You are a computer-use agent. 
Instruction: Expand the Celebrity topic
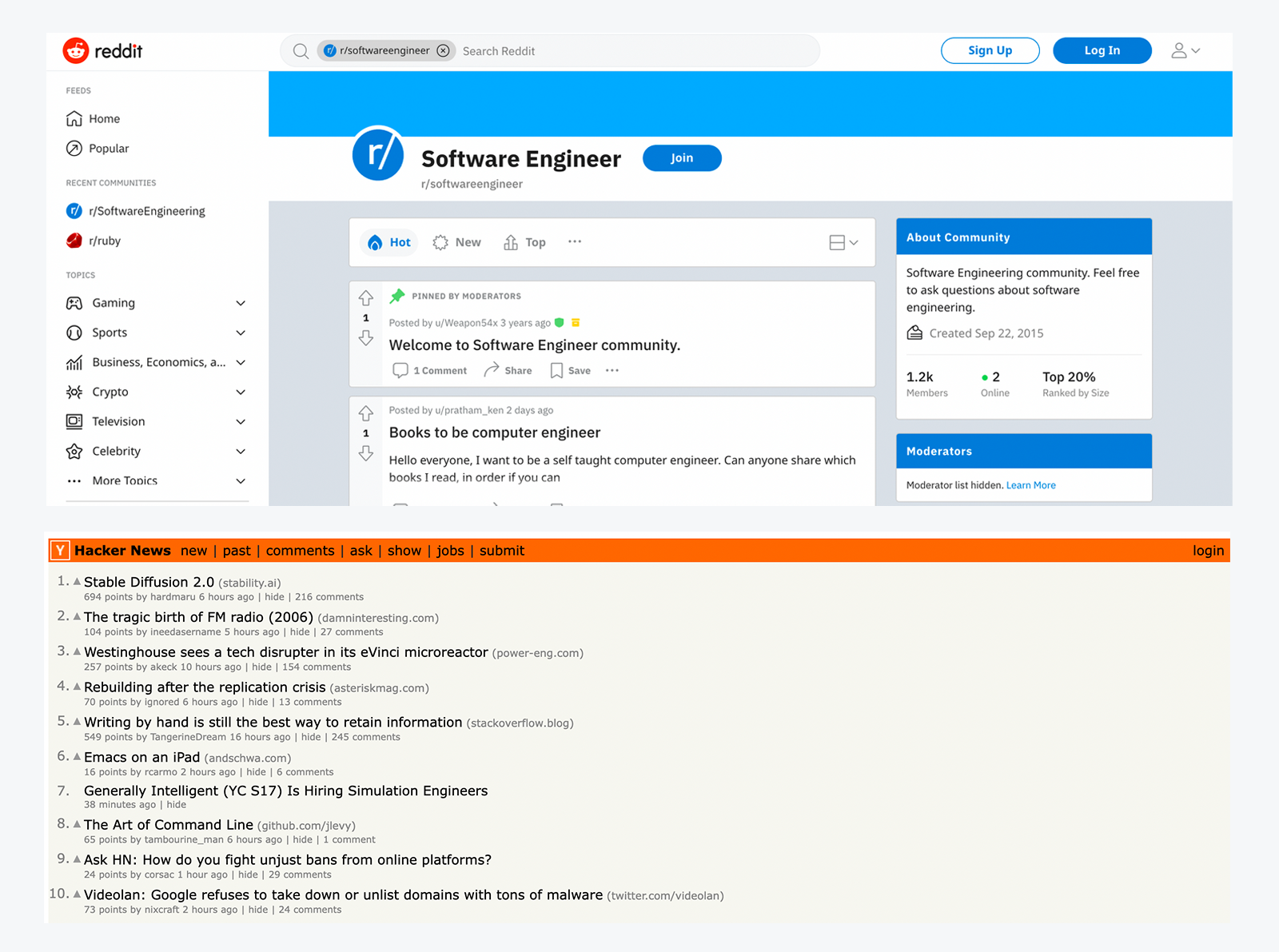(241, 451)
